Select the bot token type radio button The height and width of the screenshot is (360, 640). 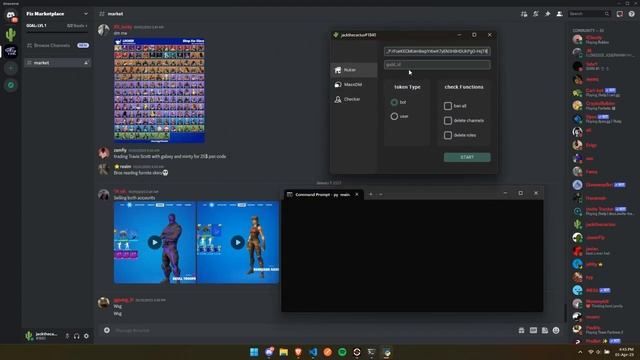pos(394,102)
